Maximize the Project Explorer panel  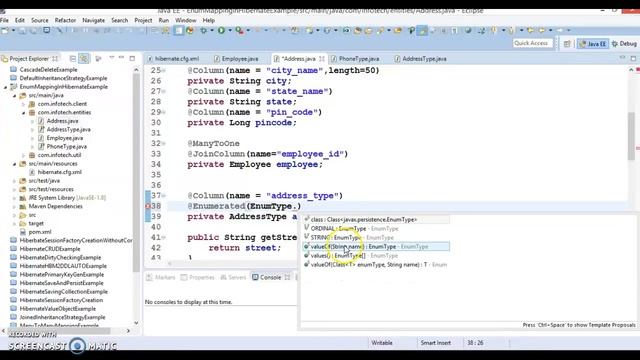[x=132, y=58]
